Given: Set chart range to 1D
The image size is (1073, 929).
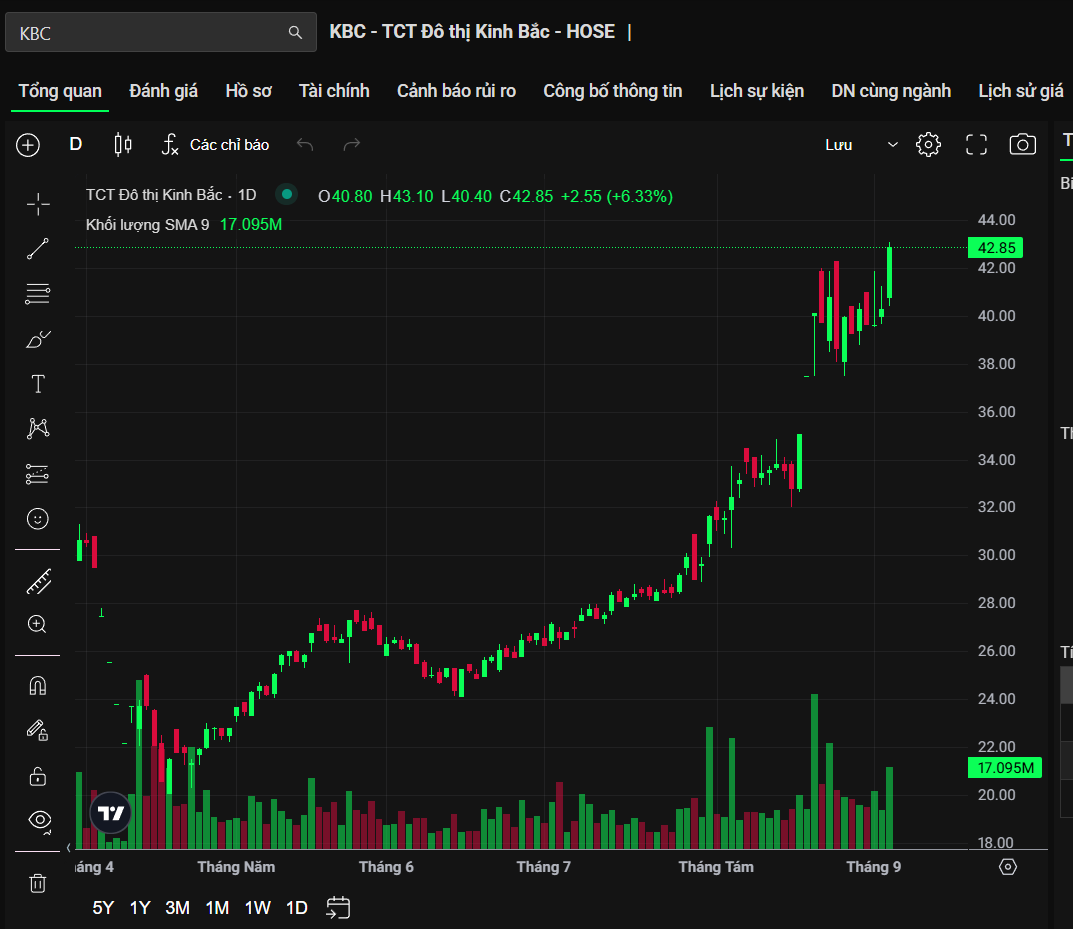Looking at the screenshot, I should click(x=296, y=908).
